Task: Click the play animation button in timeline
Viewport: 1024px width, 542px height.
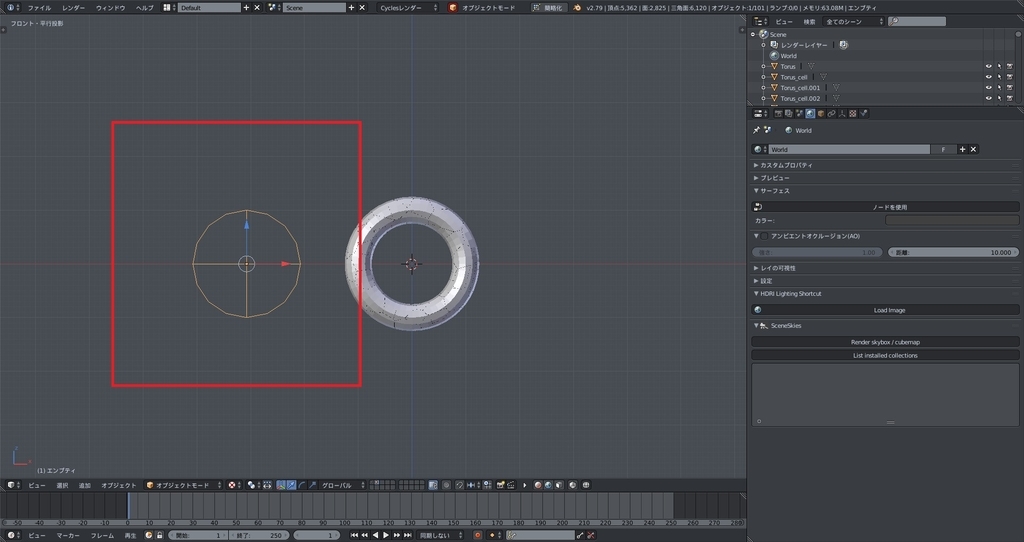Action: click(385, 535)
